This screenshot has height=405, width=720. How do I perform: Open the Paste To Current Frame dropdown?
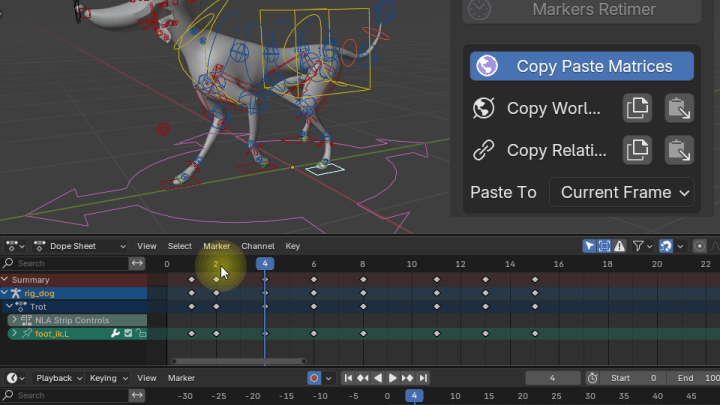pos(622,192)
